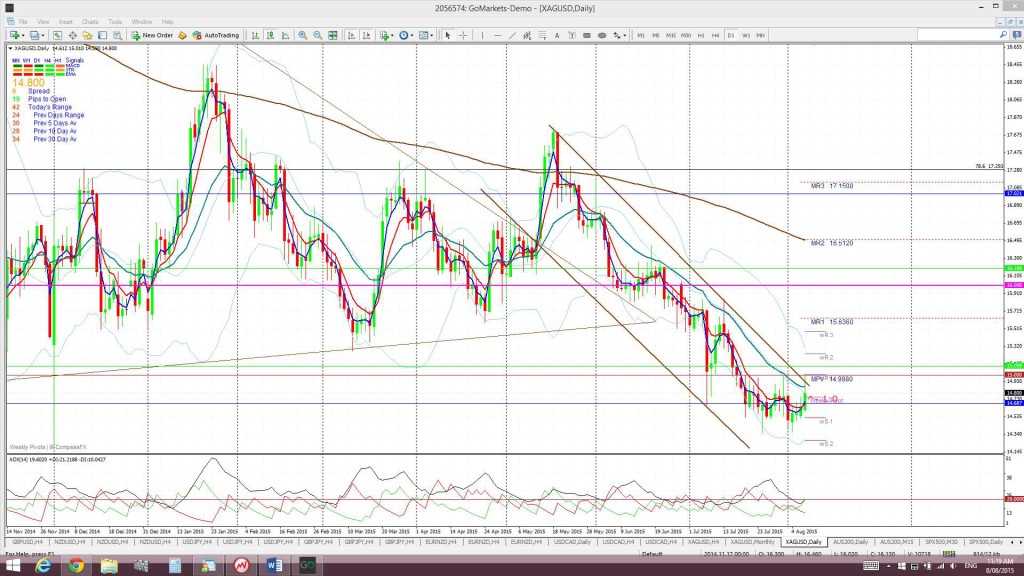Zoom in on the chart
Image resolution: width=1024 pixels, height=576 pixels.
pyautogui.click(x=302, y=35)
